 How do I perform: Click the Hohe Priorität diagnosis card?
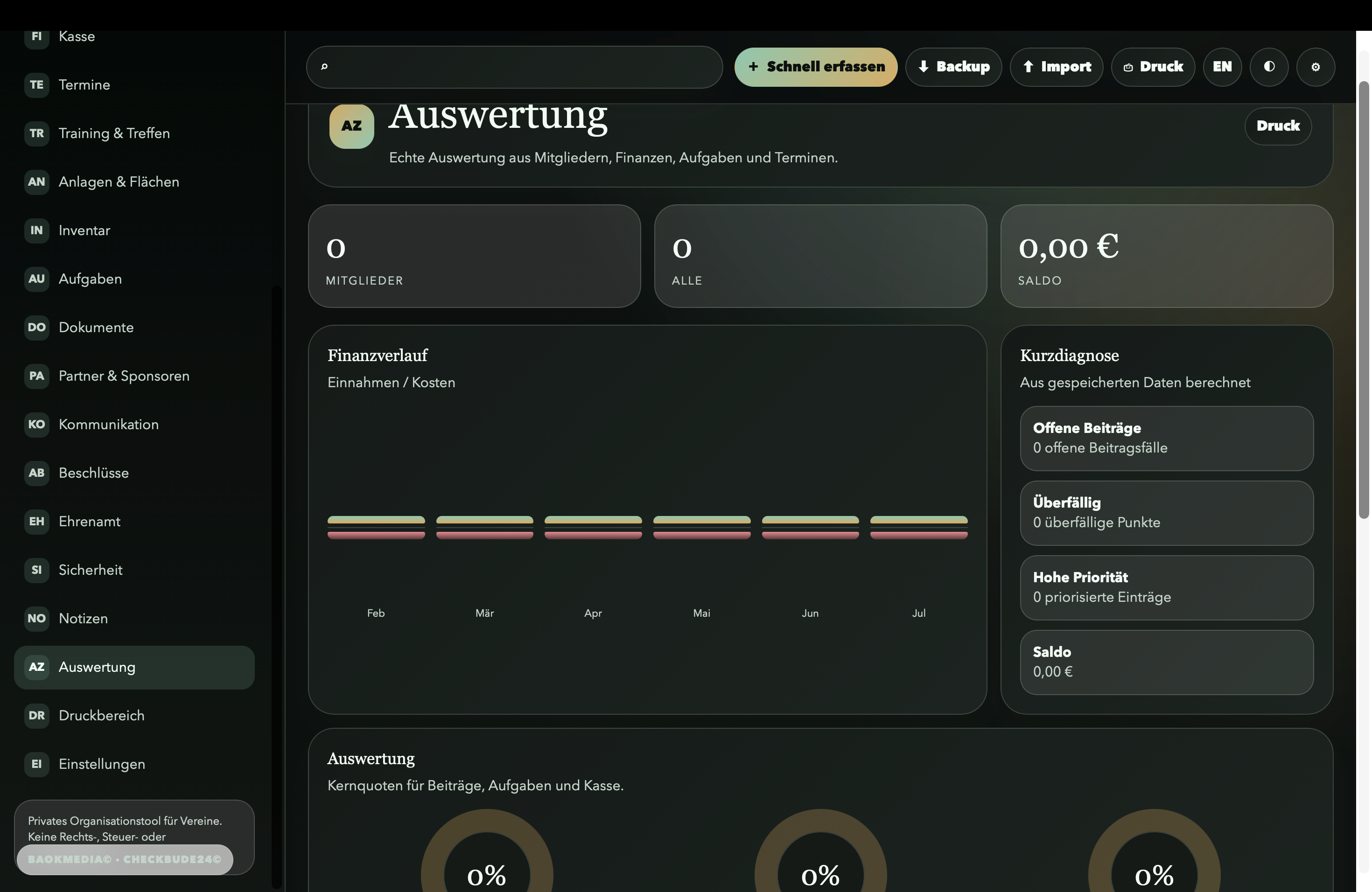click(x=1167, y=588)
